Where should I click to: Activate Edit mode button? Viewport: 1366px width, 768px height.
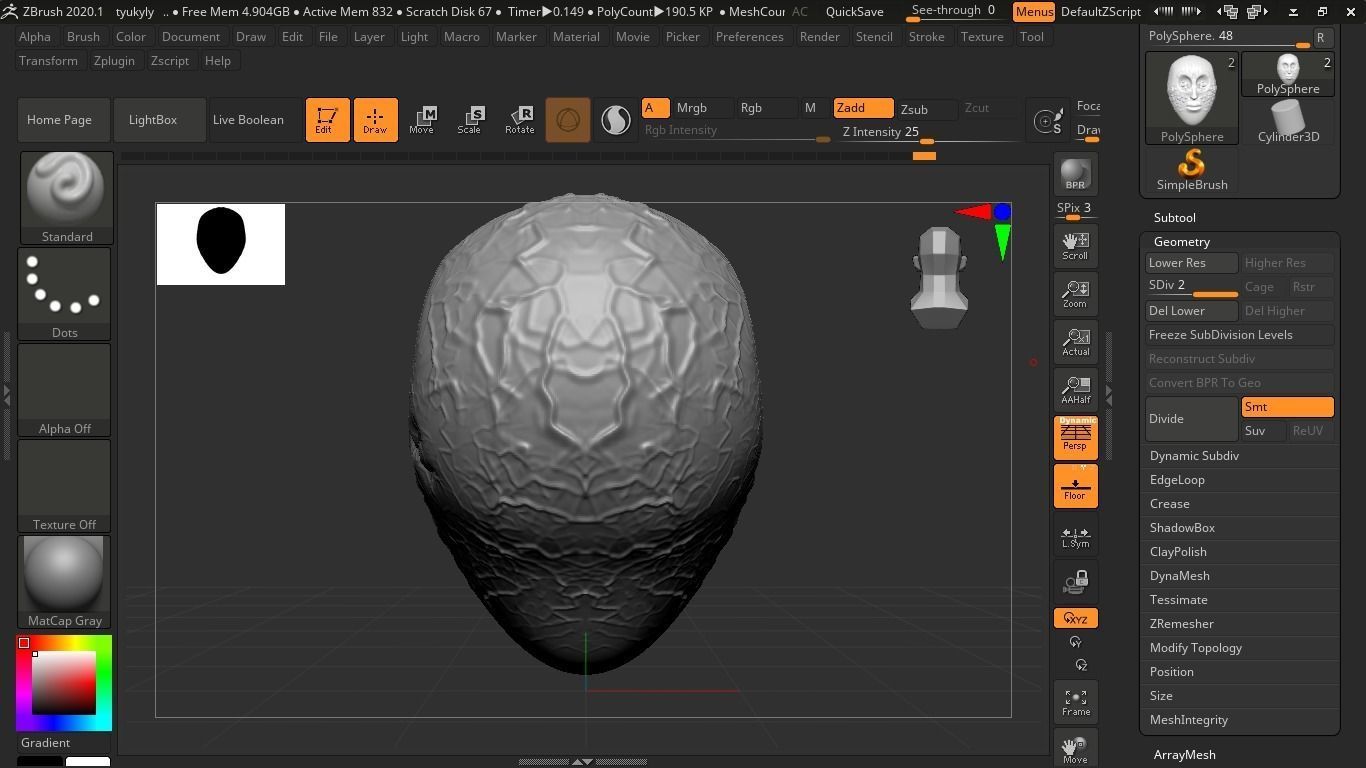[x=327, y=120]
